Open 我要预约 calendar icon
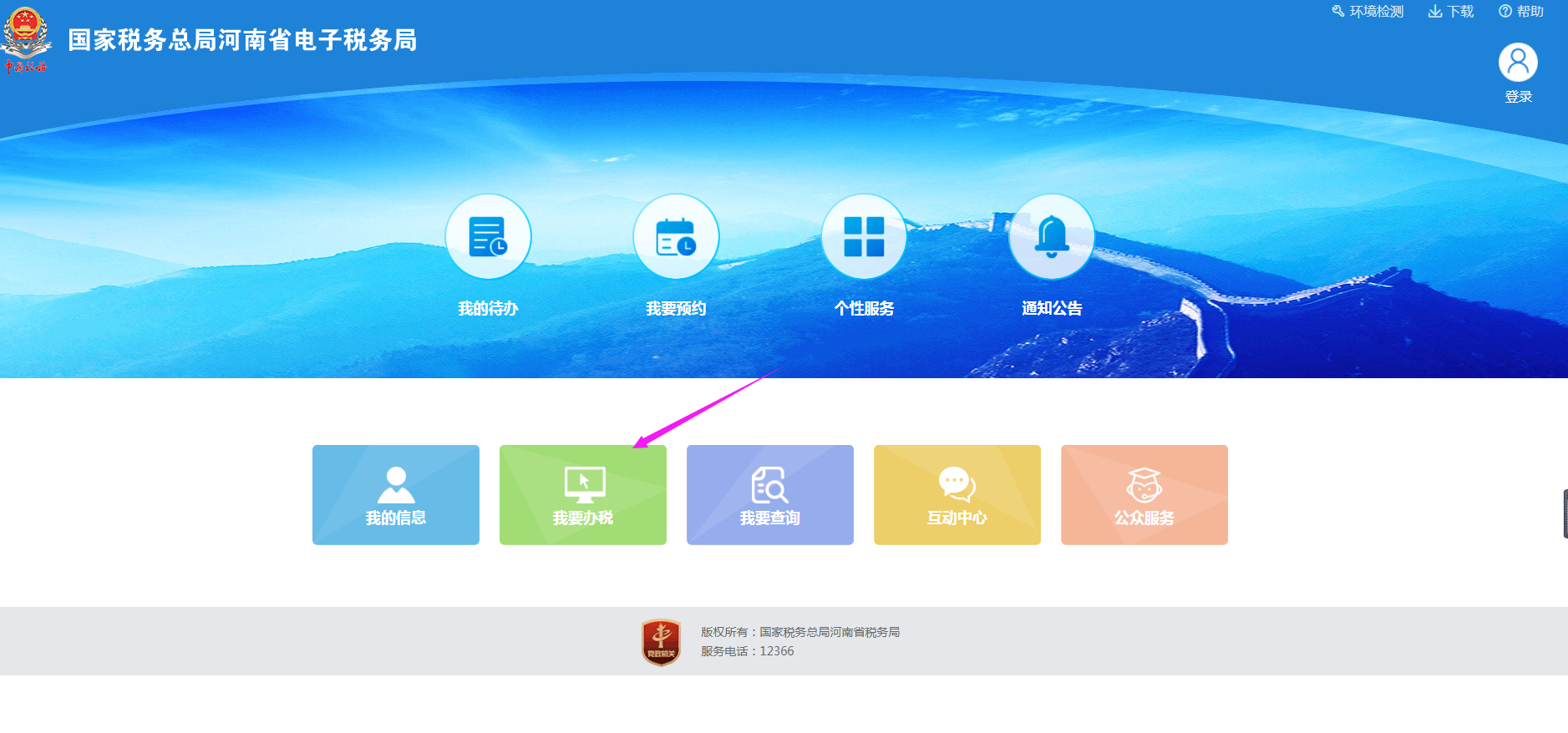The height and width of the screenshot is (733, 1568). (676, 237)
